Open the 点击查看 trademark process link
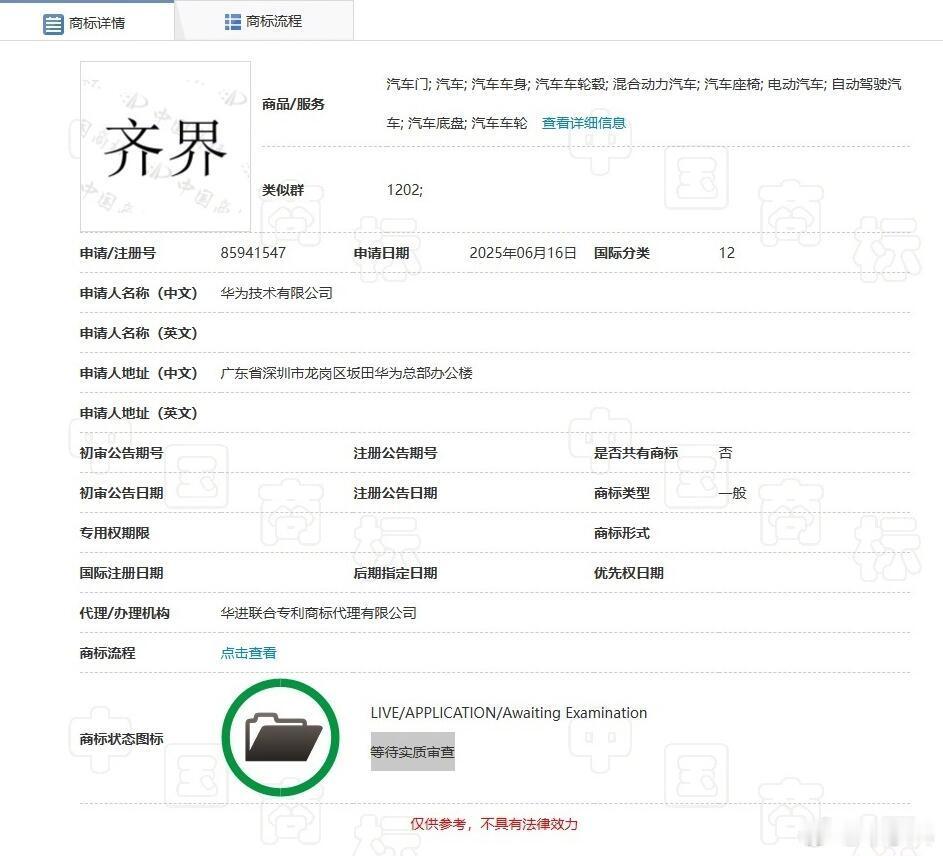 248,653
